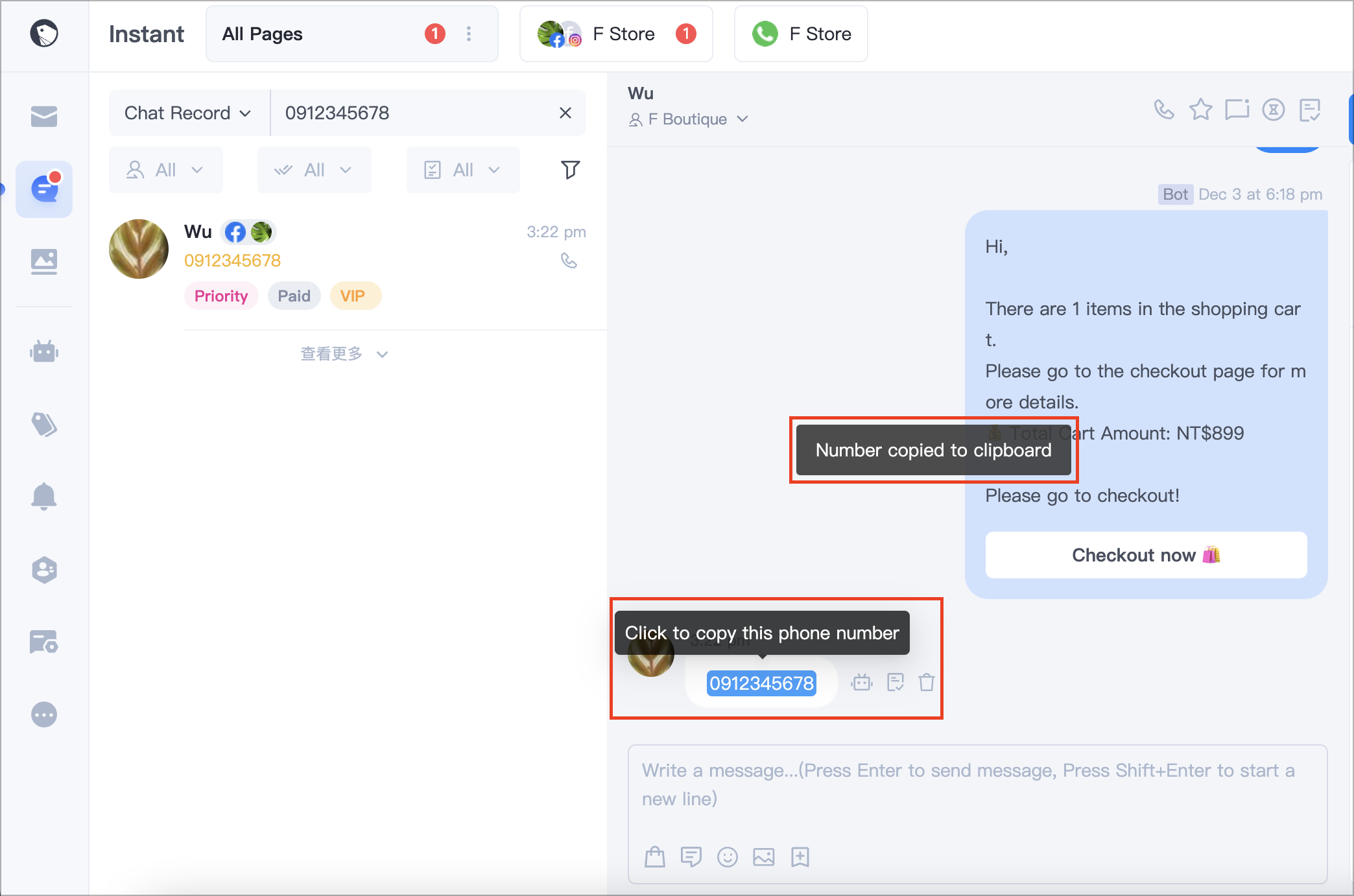Open the notification bell sidebar icon
This screenshot has height=896, width=1354.
point(44,497)
